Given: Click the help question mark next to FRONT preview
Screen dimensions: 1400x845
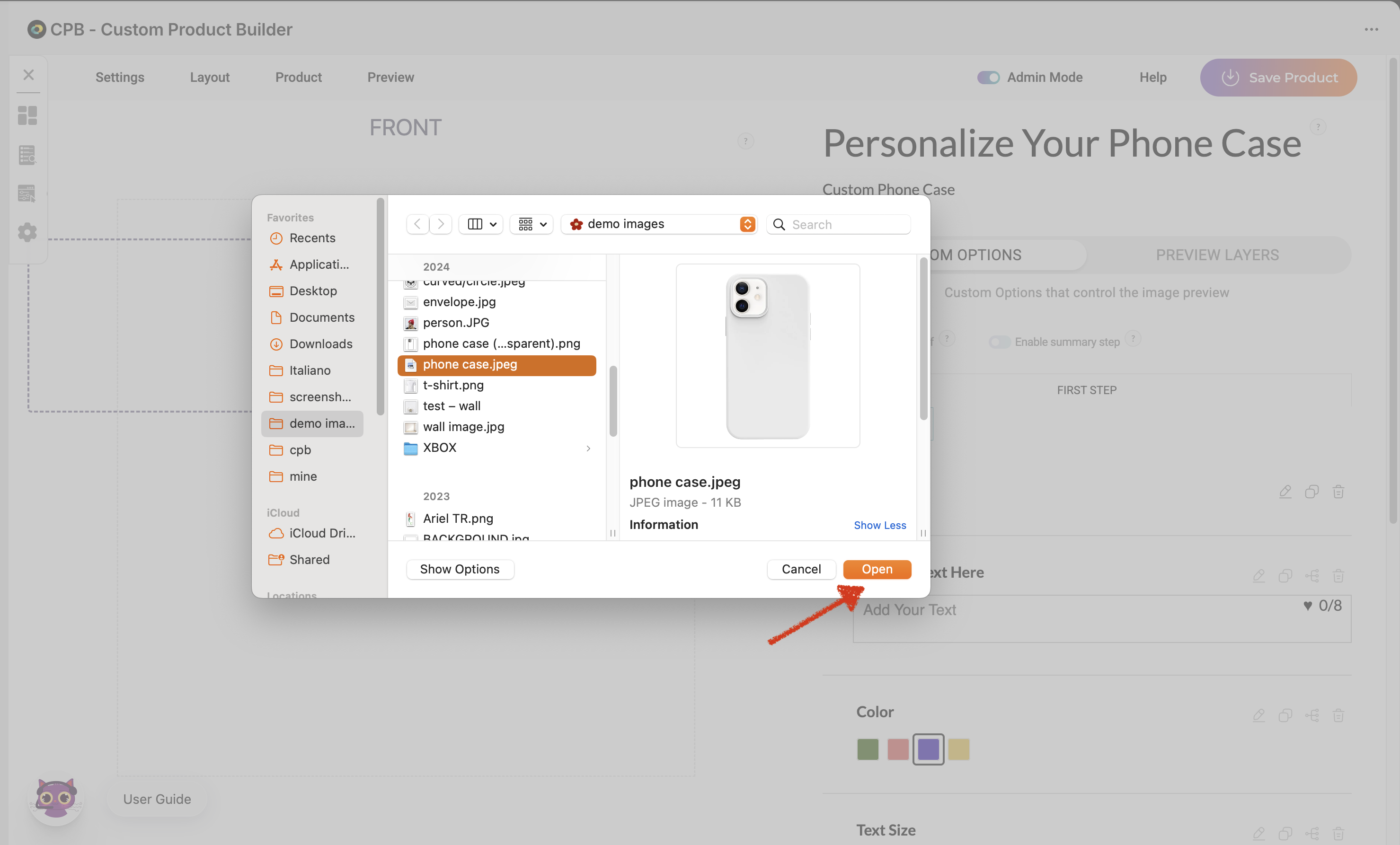Looking at the screenshot, I should click(x=745, y=141).
